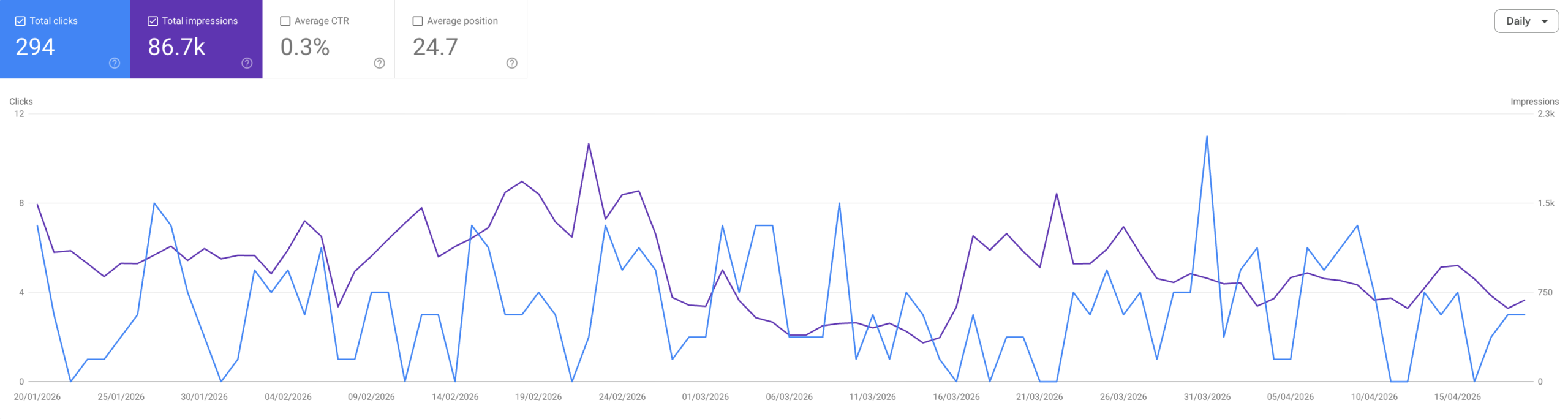Click the Average CTR card

(328, 40)
